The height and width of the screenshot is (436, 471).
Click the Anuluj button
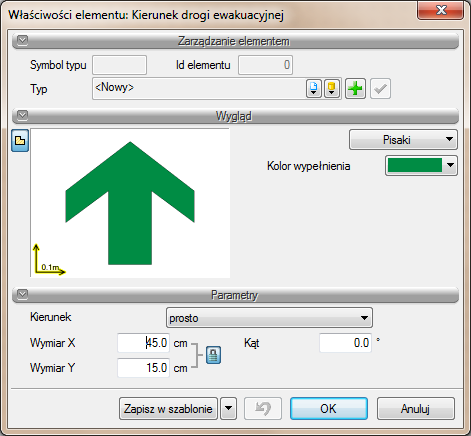[x=416, y=408]
